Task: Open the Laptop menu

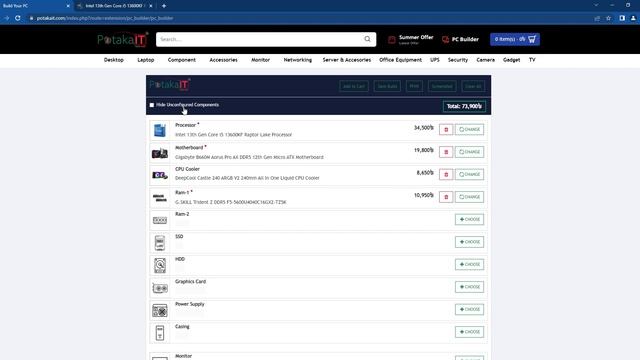Action: tap(146, 60)
